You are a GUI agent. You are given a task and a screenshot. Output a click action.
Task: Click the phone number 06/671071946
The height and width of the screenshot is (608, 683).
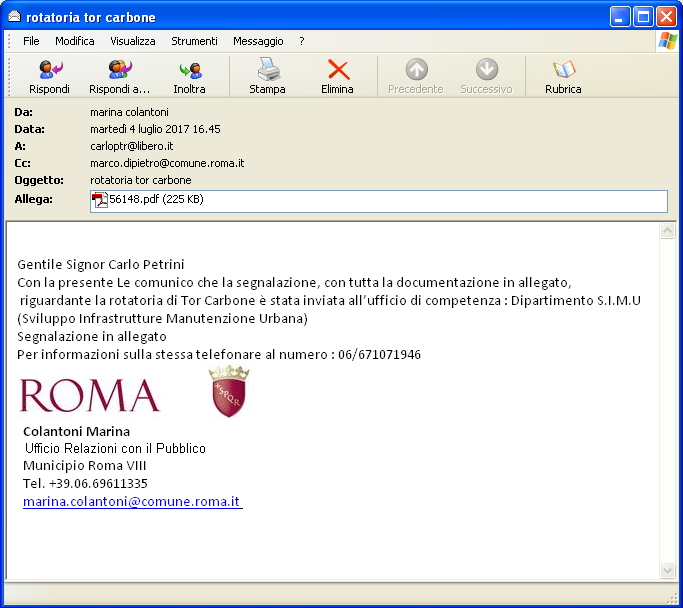pos(379,355)
